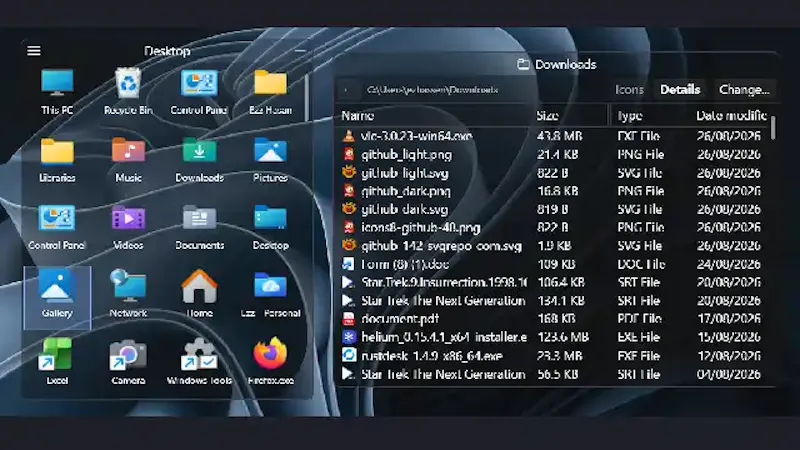Click the RustDesk file icon
The width and height of the screenshot is (800, 450).
[348, 356]
